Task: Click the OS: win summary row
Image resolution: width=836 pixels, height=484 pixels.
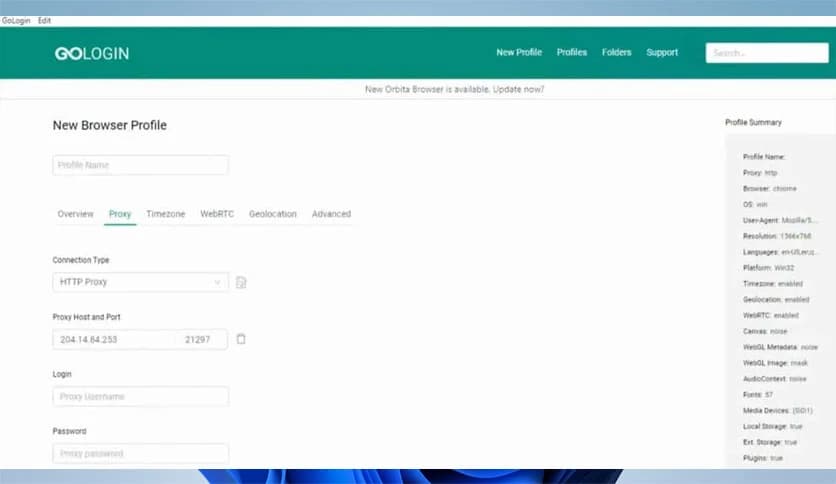Action: tap(755, 205)
